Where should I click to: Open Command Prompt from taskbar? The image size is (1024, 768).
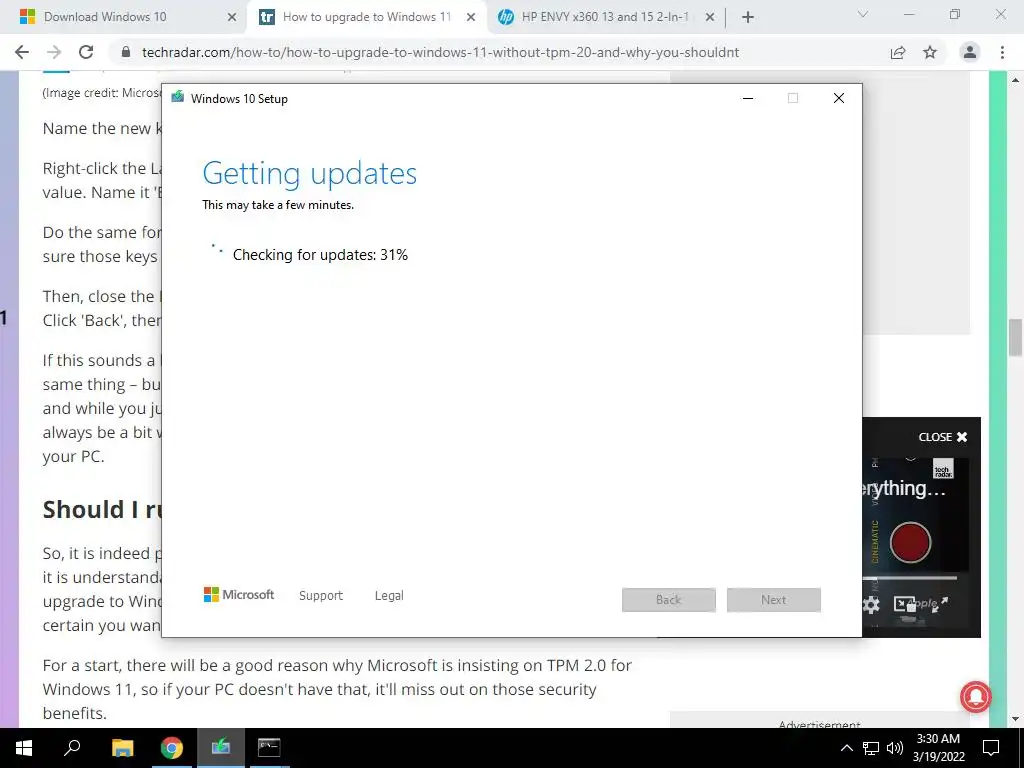269,748
